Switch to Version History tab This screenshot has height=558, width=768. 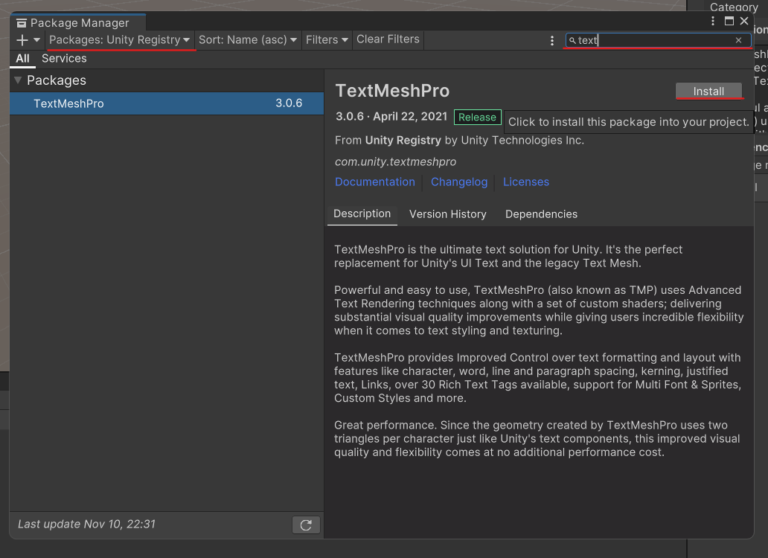pyautogui.click(x=447, y=214)
